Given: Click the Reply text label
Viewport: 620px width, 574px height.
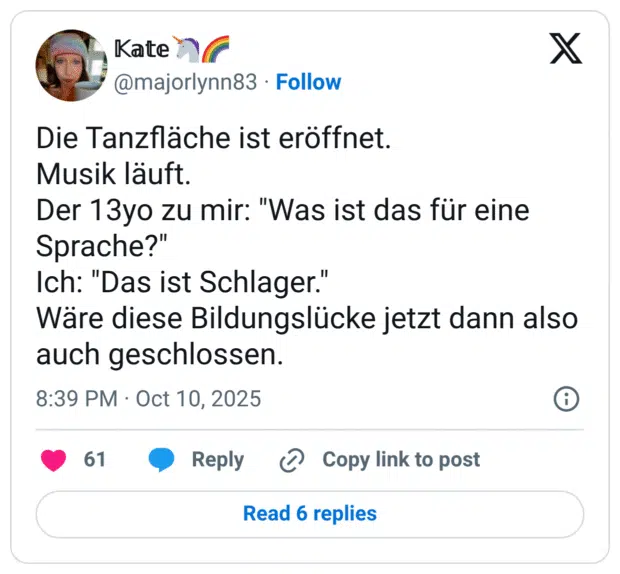Looking at the screenshot, I should (217, 460).
